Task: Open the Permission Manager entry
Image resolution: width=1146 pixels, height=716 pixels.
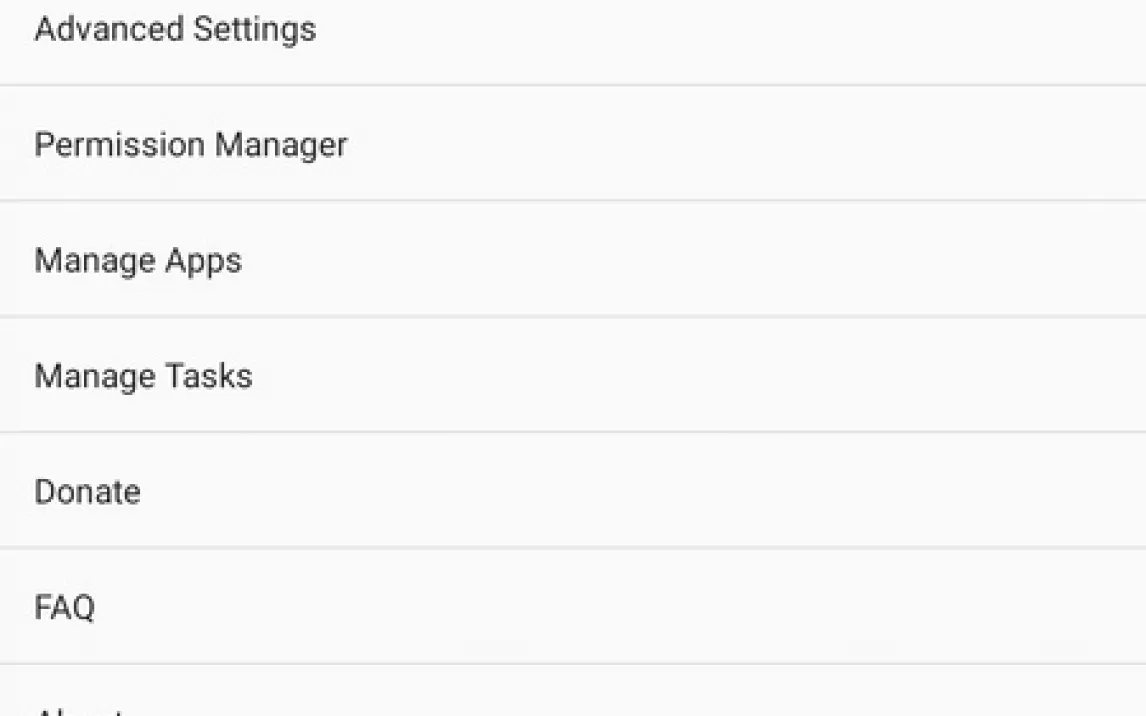Action: coord(191,145)
